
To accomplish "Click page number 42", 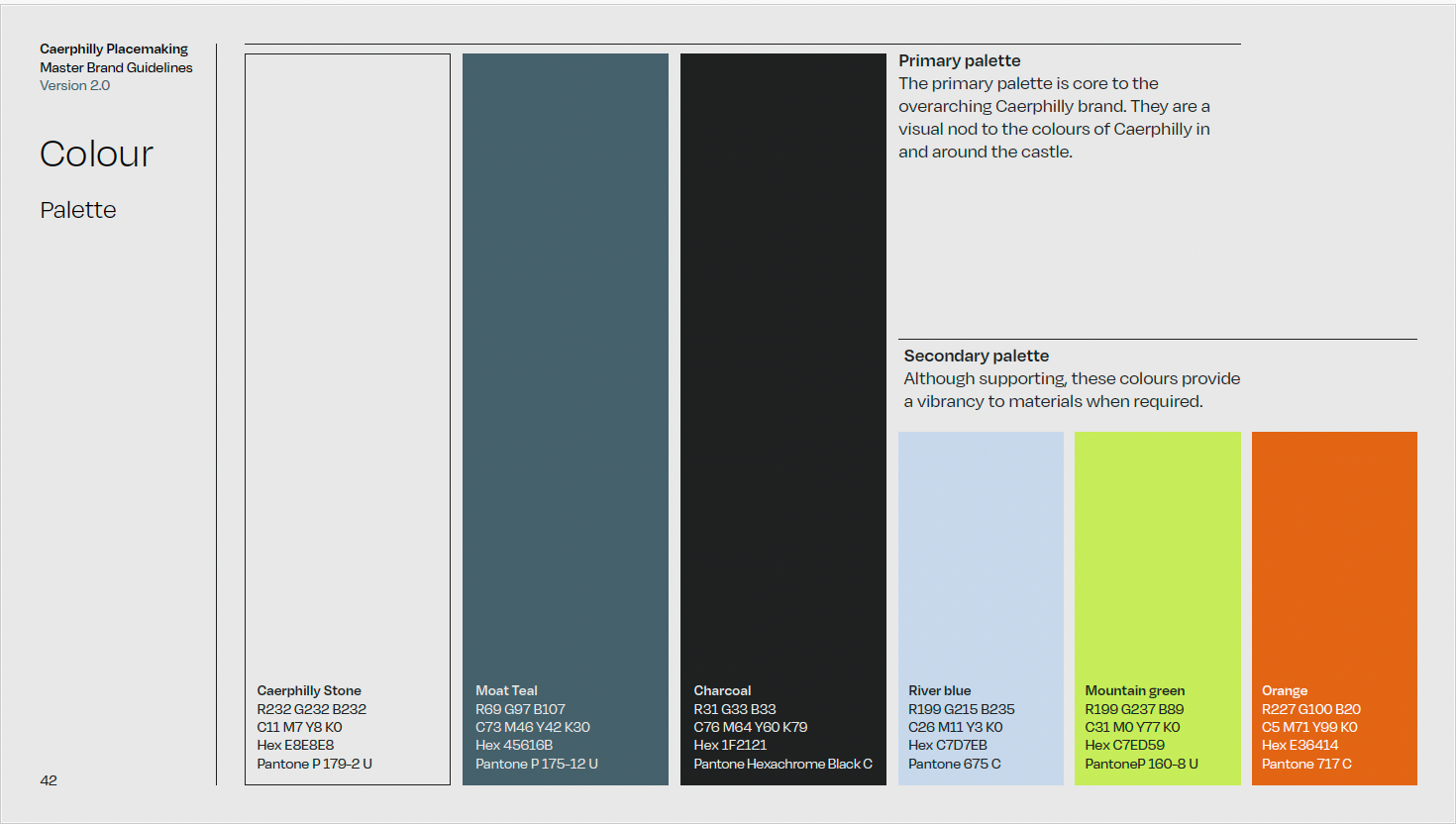I will click(49, 780).
